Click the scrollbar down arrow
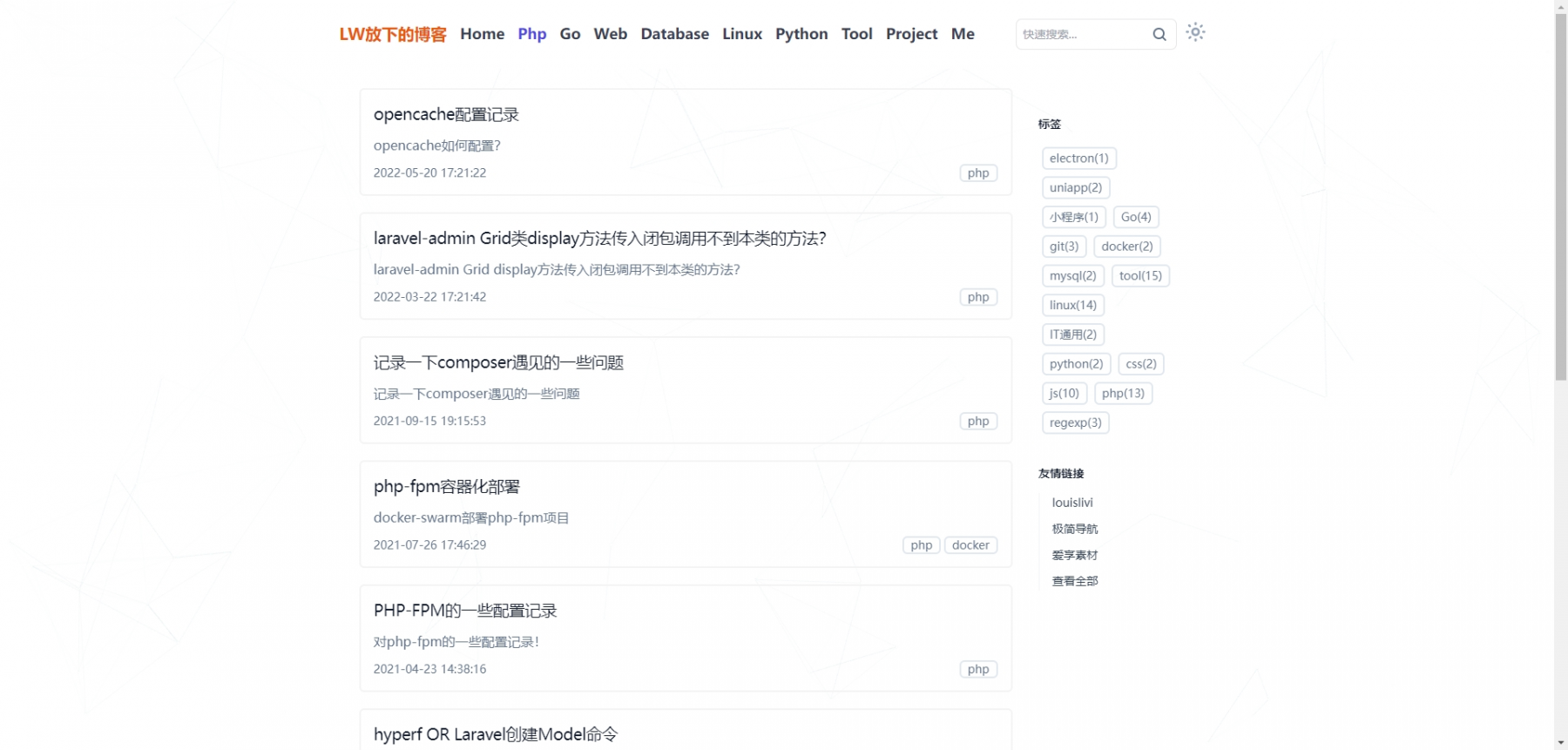Screen dimensions: 1568x750 click(x=1561, y=743)
